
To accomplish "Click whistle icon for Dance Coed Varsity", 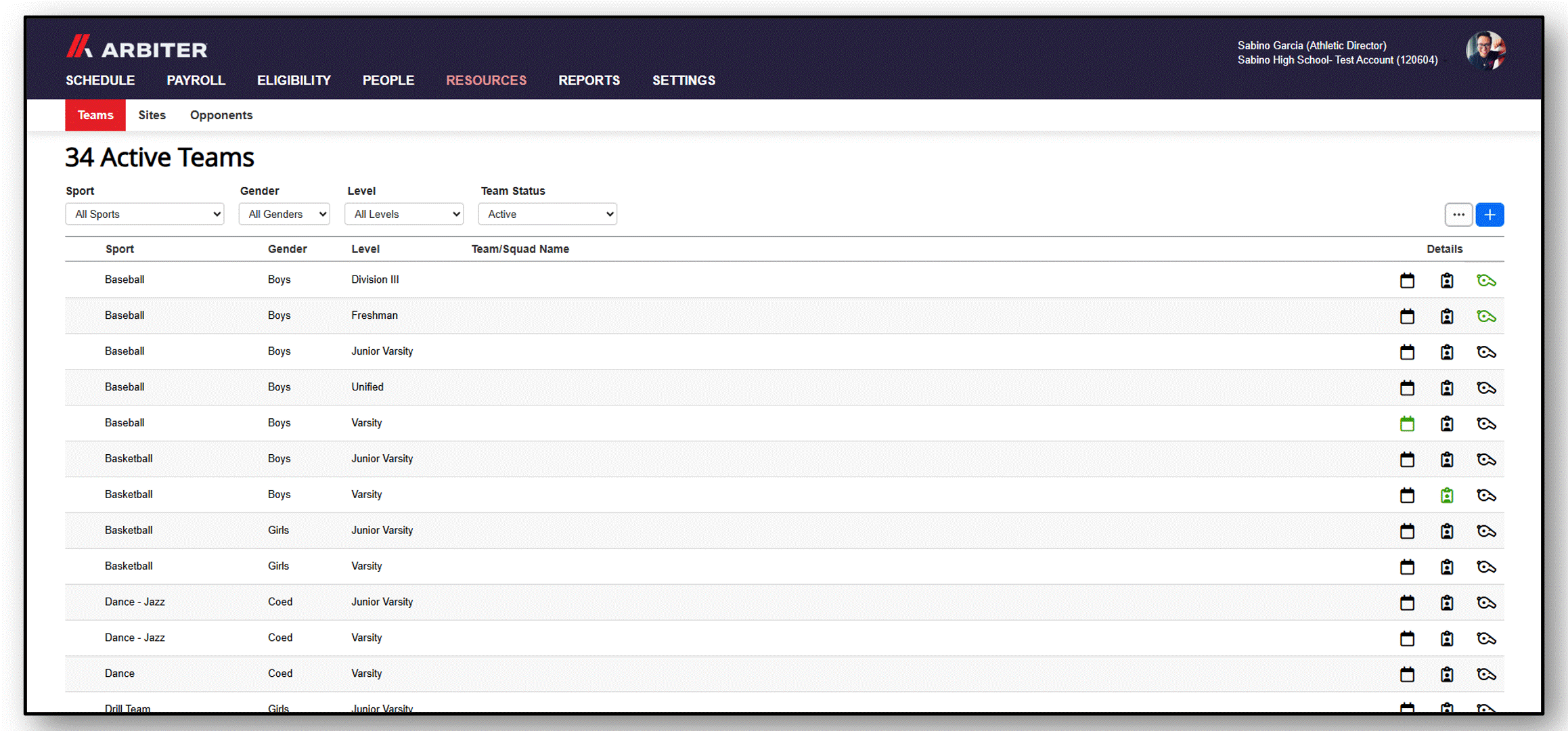I will (1486, 675).
